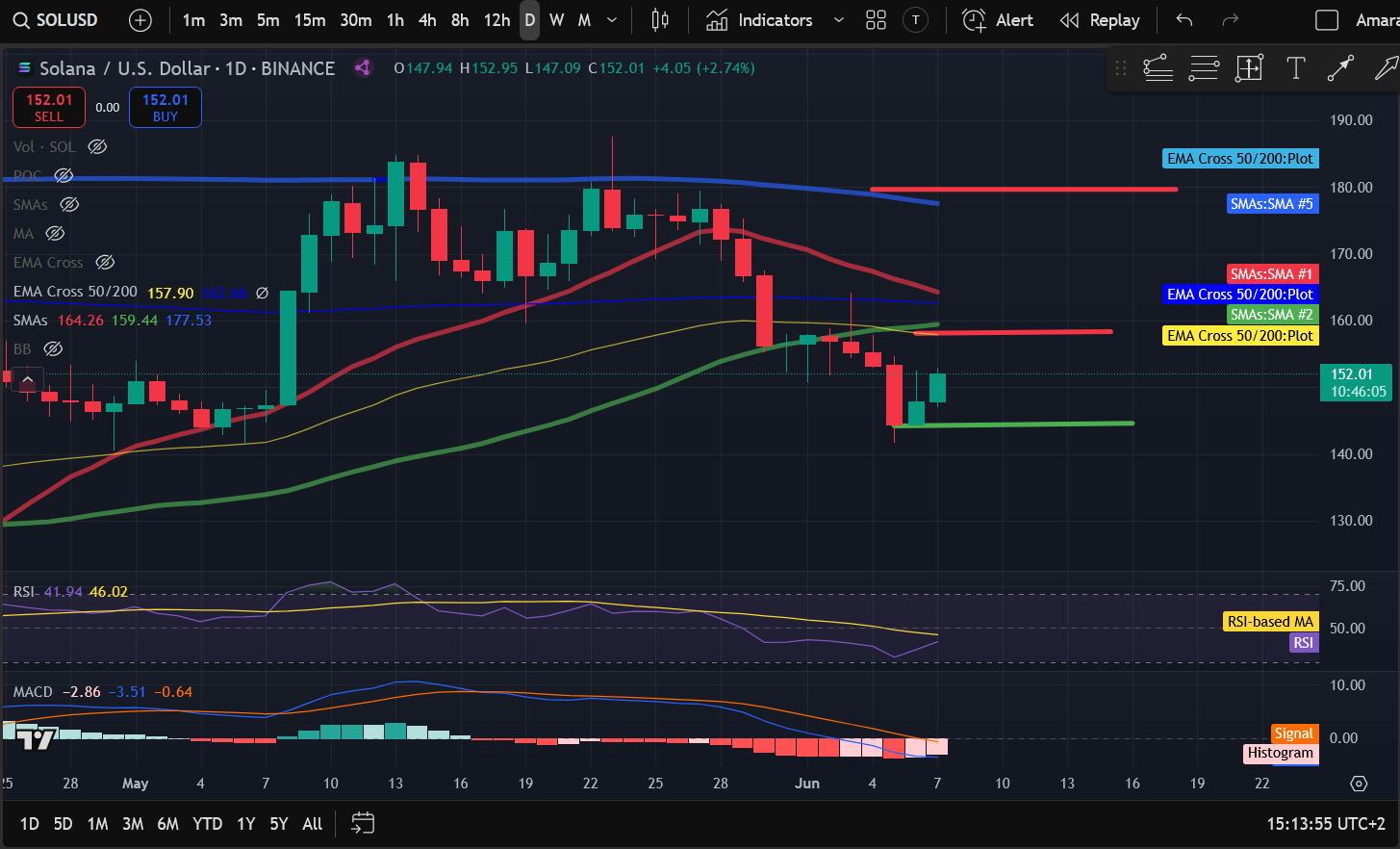1400x849 pixels.
Task: Select the brush tool at toolbar edge
Action: (x=1386, y=68)
